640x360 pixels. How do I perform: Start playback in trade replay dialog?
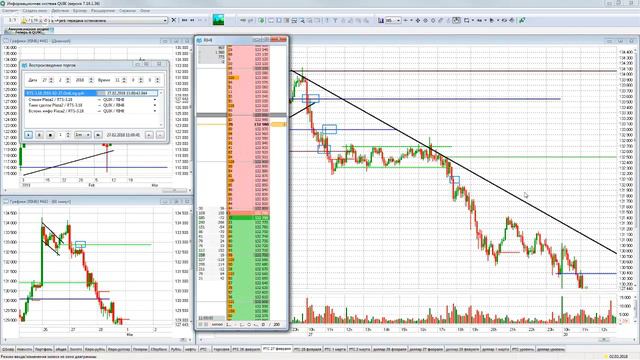tap(29, 135)
